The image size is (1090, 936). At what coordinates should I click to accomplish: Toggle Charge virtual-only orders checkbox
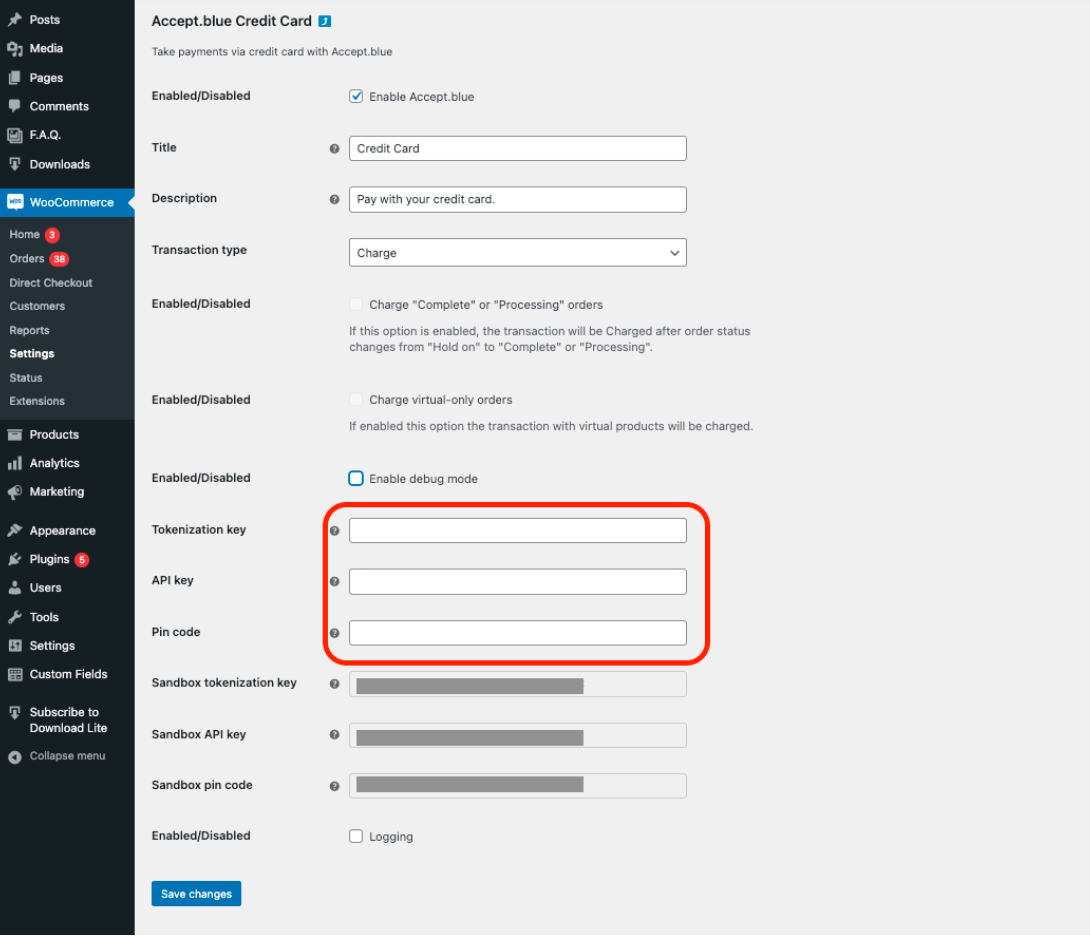[x=356, y=399]
